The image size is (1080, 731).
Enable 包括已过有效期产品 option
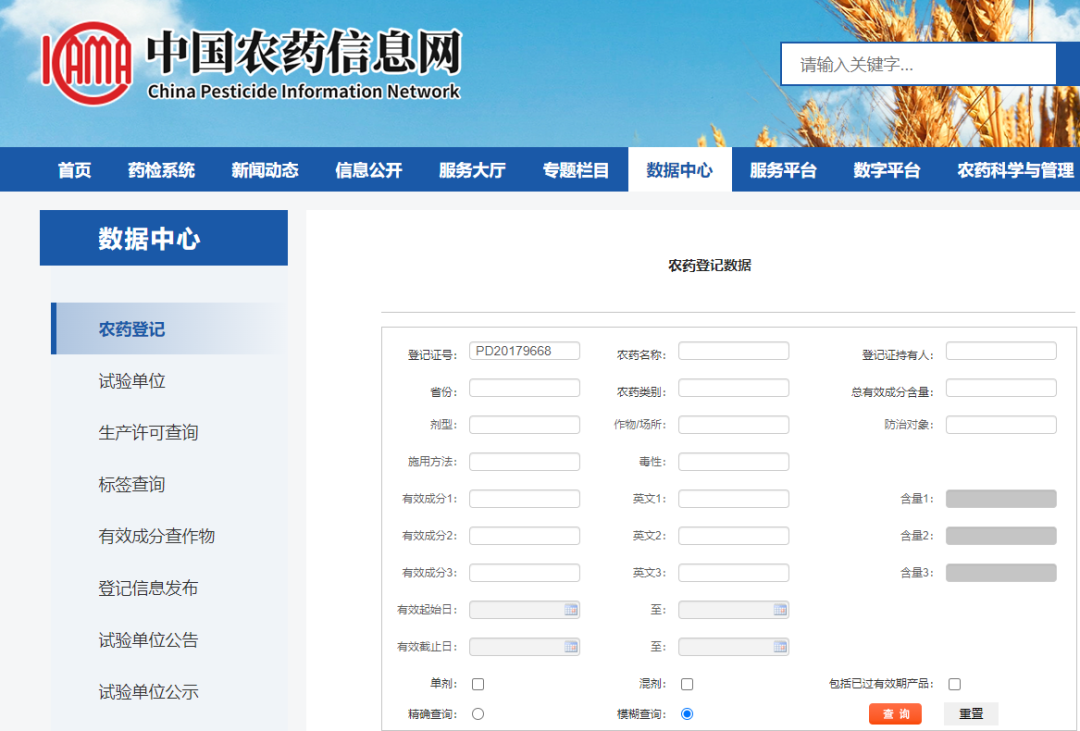pyautogui.click(x=954, y=683)
